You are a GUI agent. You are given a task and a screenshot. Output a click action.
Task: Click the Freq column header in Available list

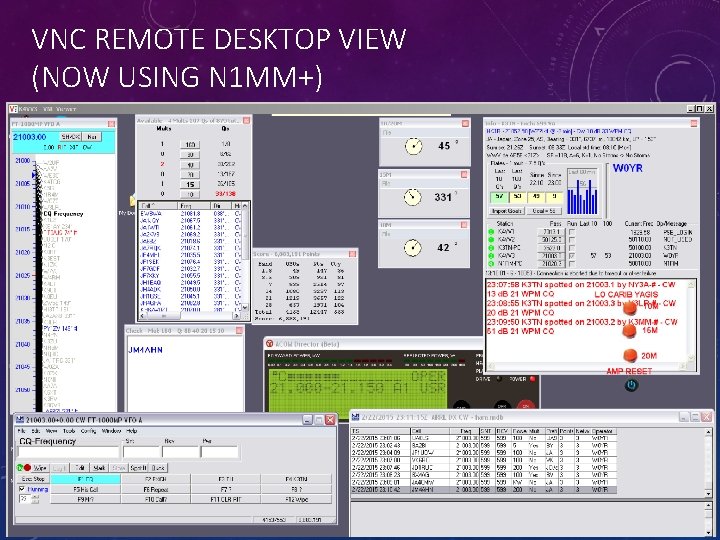click(x=194, y=206)
